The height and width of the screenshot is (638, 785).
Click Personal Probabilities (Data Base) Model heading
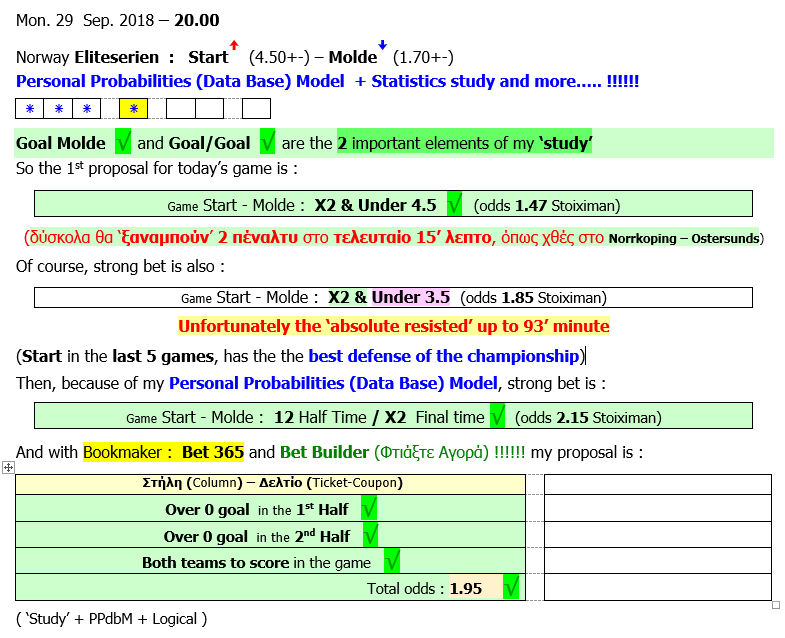(x=180, y=81)
